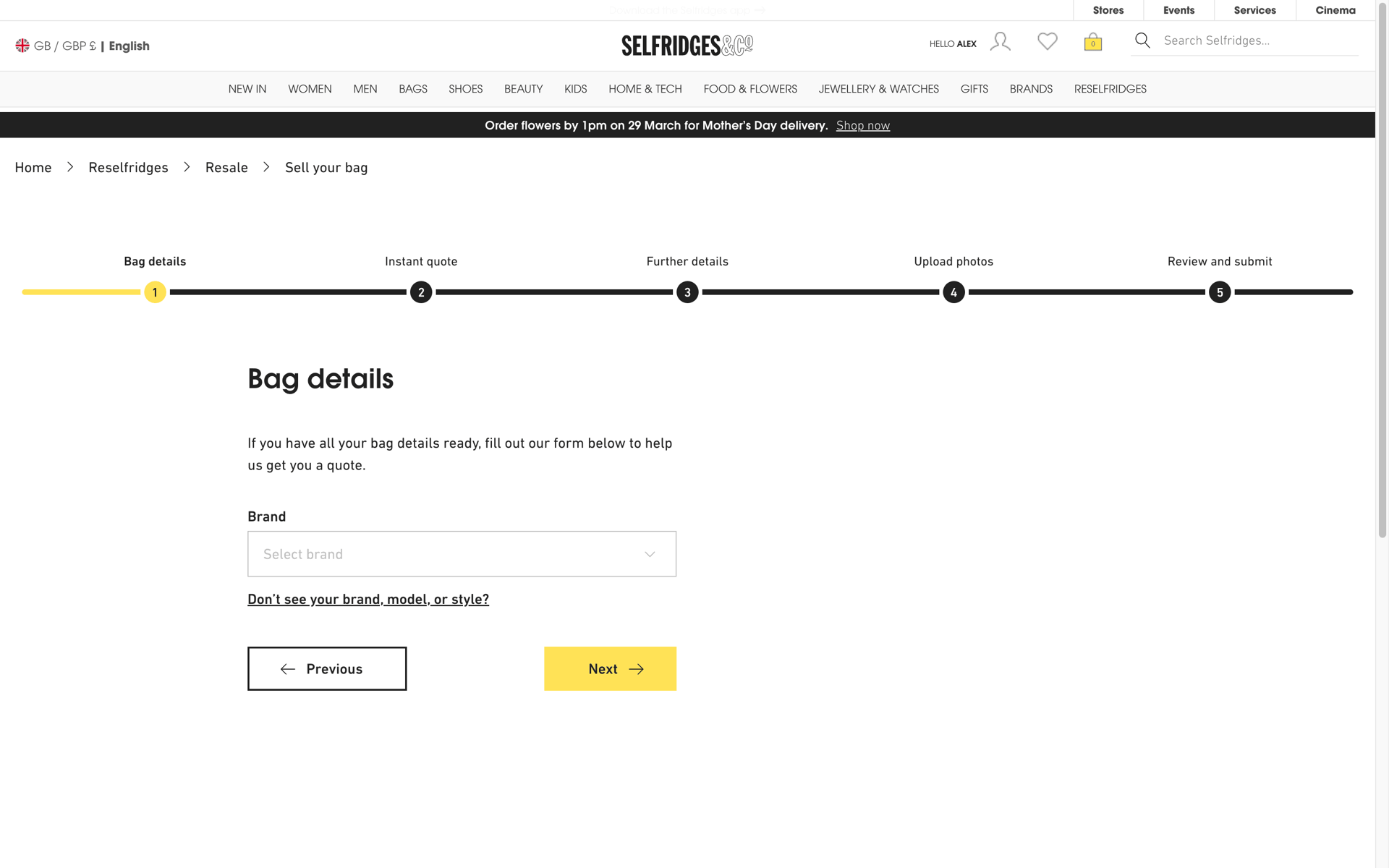This screenshot has width=1389, height=868.
Task: Open the WOMEN menu
Action: [x=310, y=89]
